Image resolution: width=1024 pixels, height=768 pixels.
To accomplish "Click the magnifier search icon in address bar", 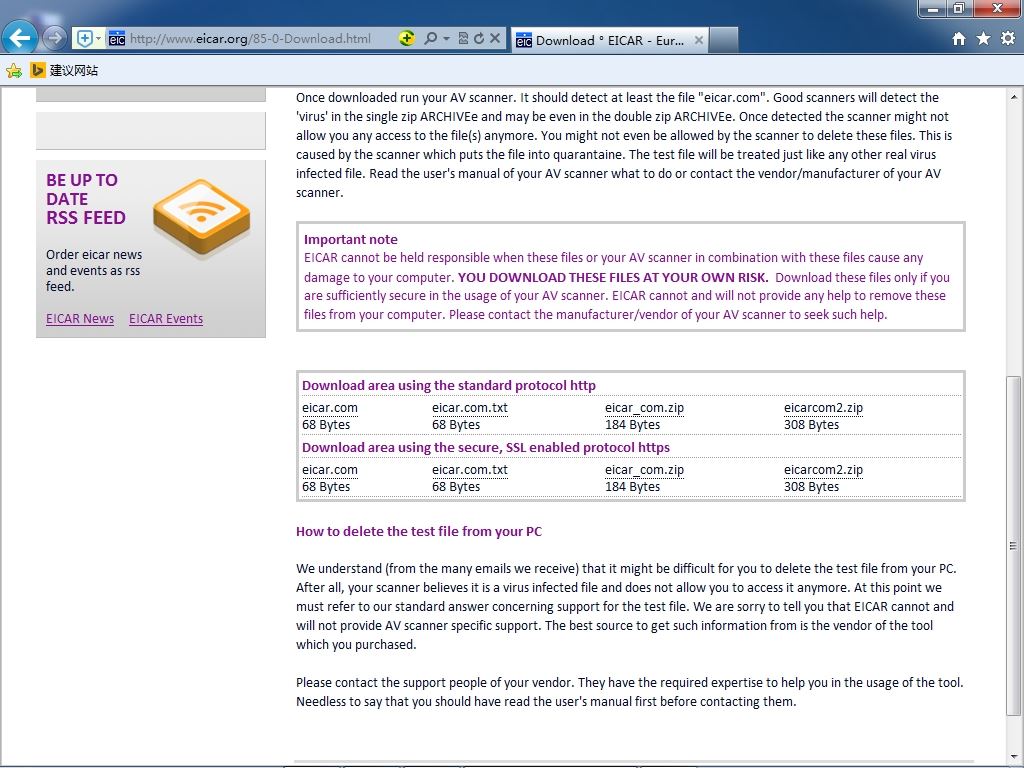I will tap(430, 39).
